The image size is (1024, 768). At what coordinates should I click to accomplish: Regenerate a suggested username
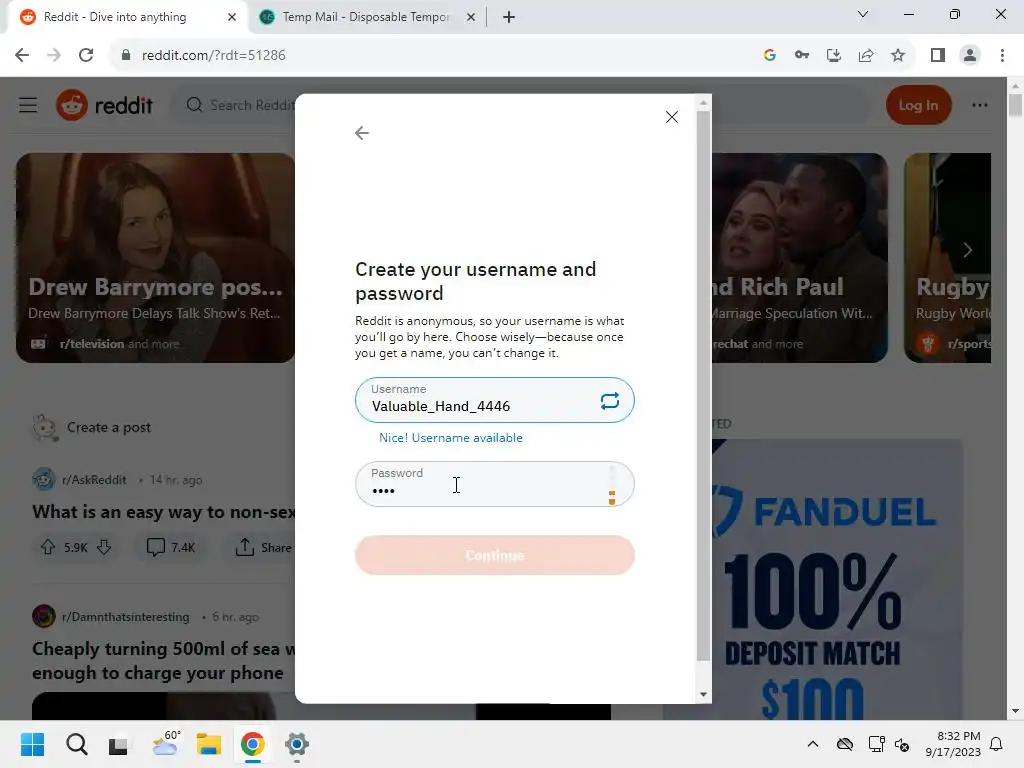[609, 400]
